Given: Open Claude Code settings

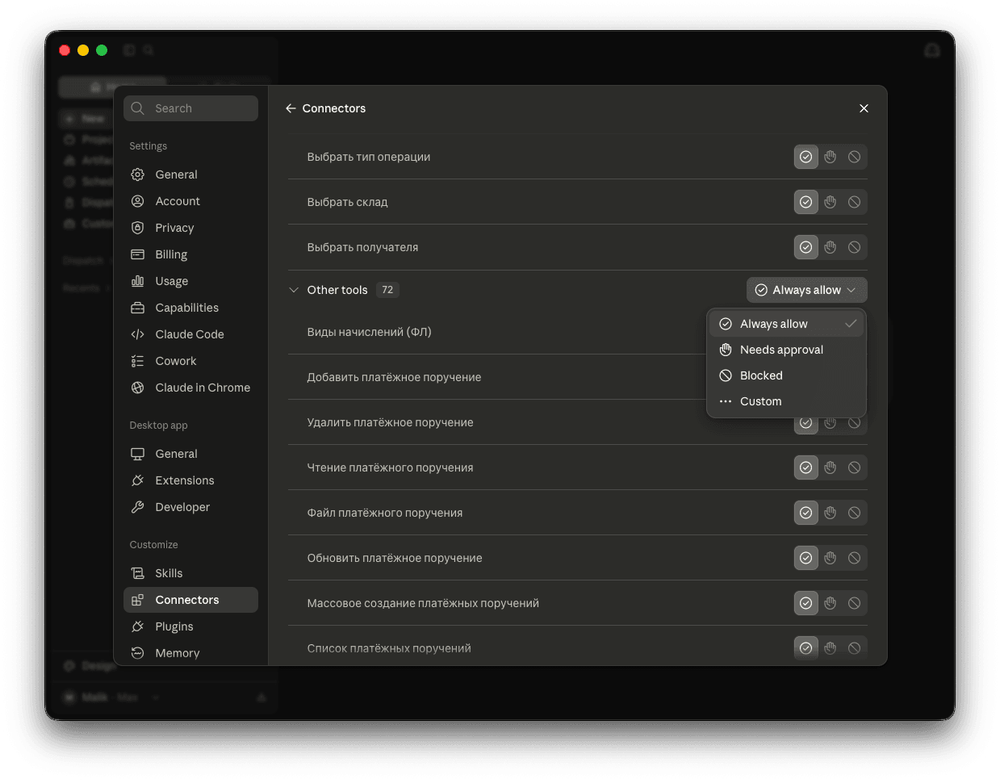Looking at the screenshot, I should 191,334.
